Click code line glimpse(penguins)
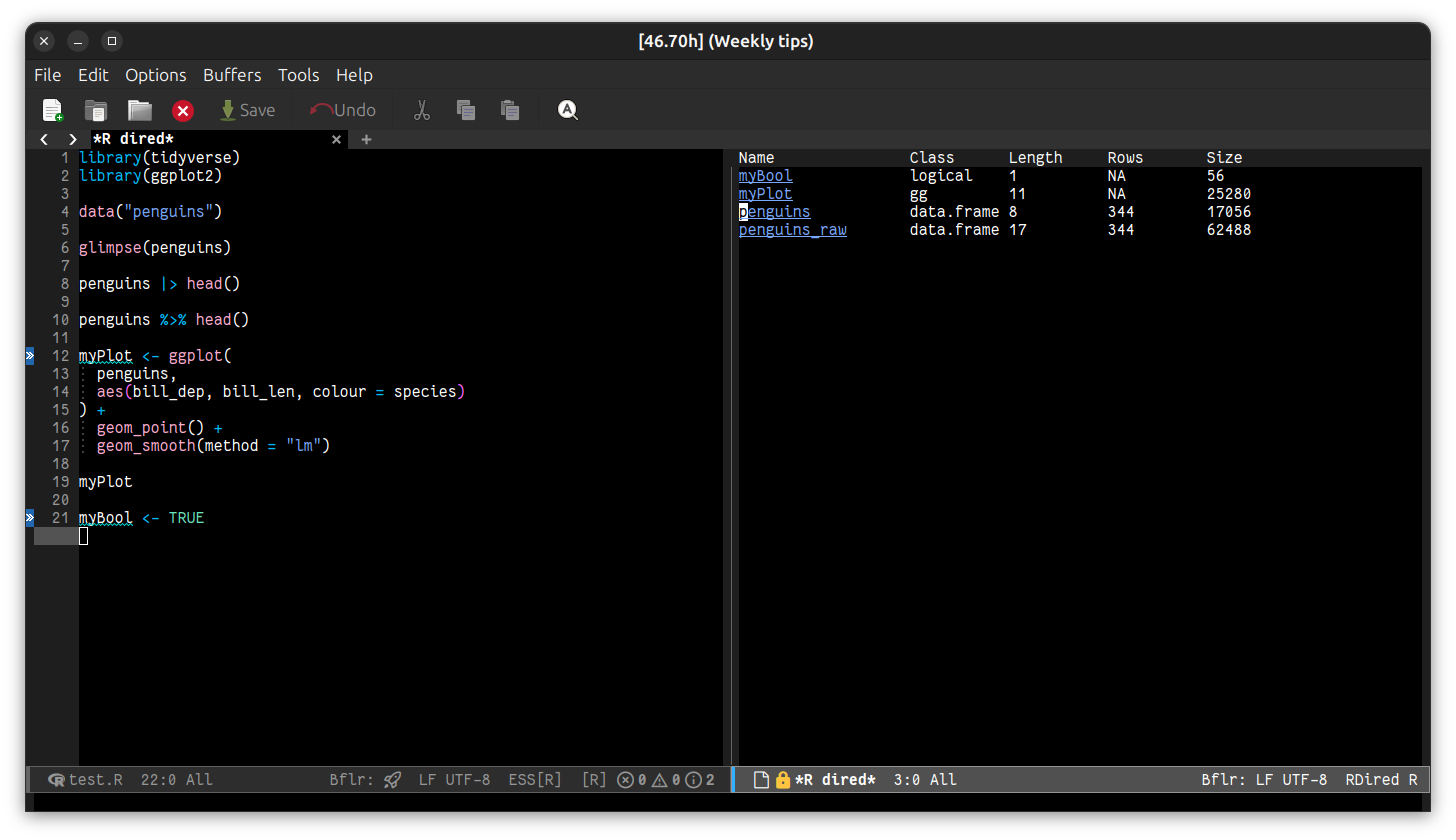 click(155, 248)
